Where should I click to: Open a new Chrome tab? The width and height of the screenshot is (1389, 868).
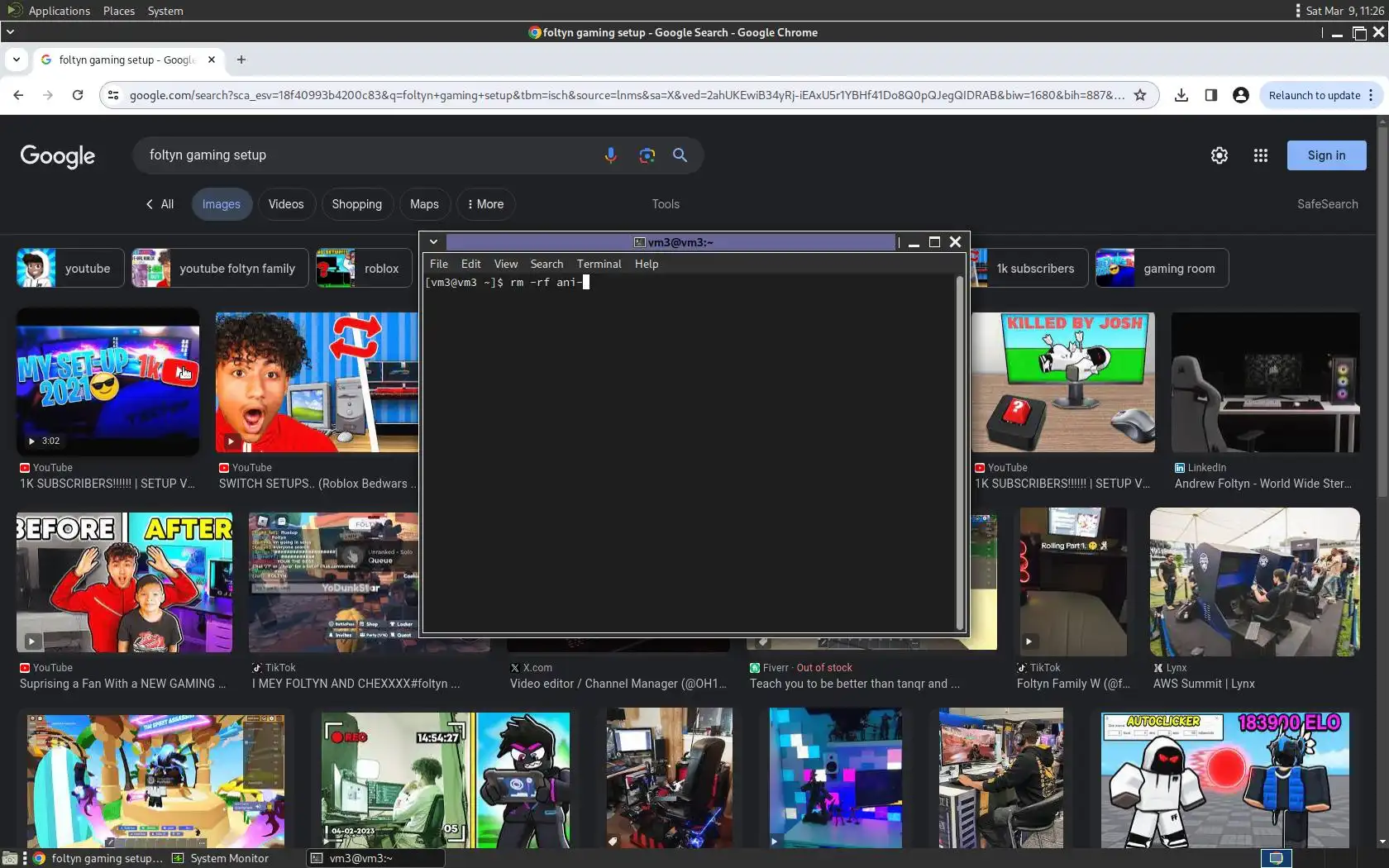click(241, 60)
